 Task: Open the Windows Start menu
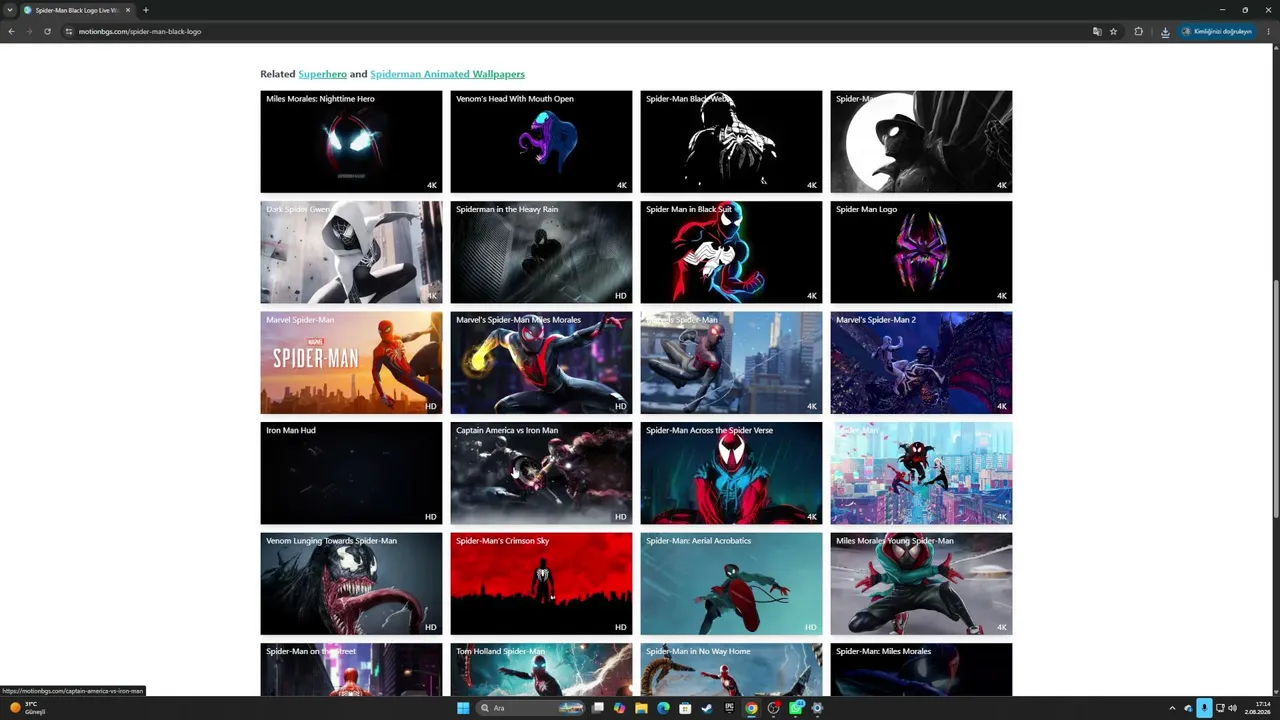[463, 708]
